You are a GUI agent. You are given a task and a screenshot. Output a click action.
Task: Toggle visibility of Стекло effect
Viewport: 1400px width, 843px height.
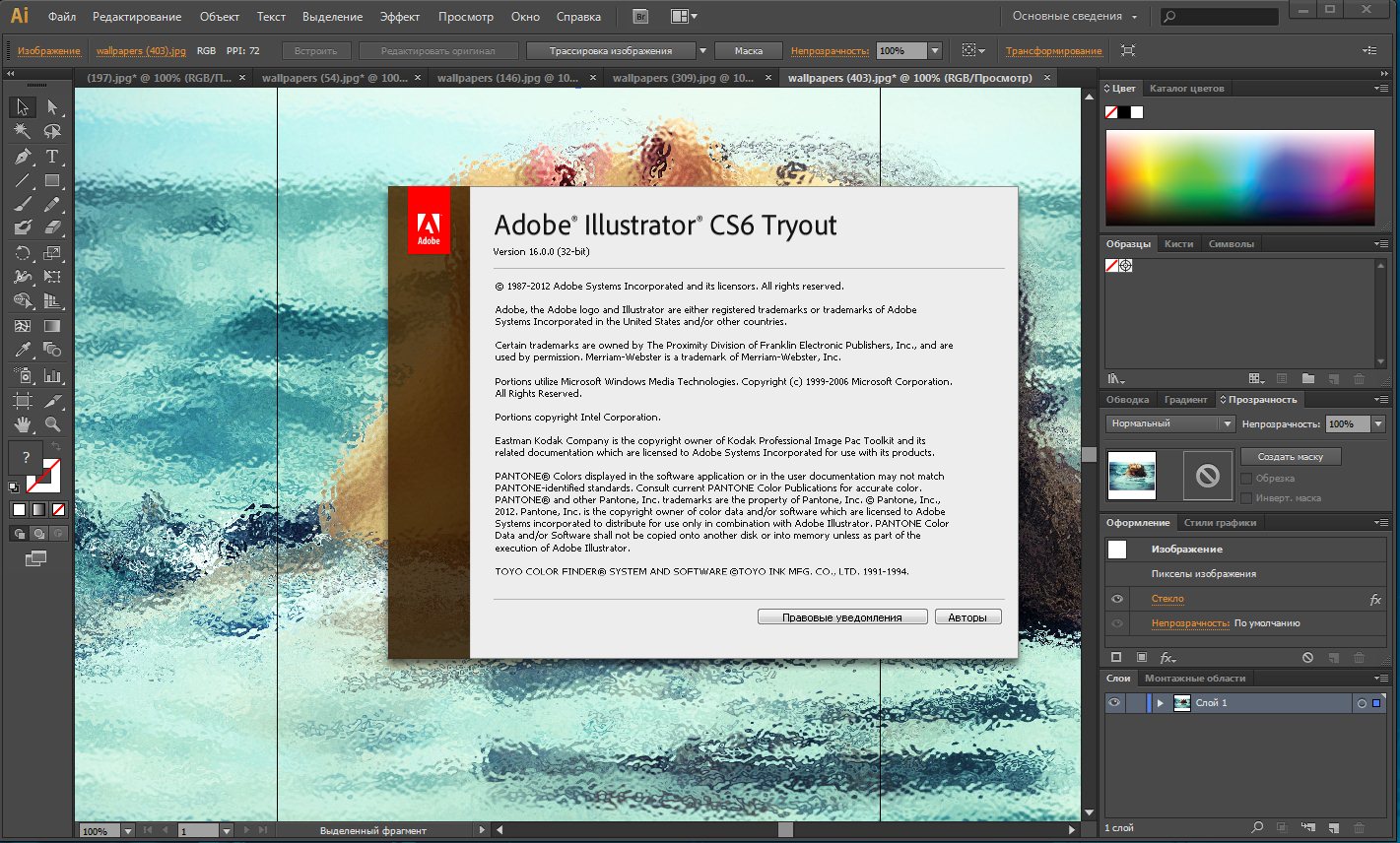point(1116,599)
